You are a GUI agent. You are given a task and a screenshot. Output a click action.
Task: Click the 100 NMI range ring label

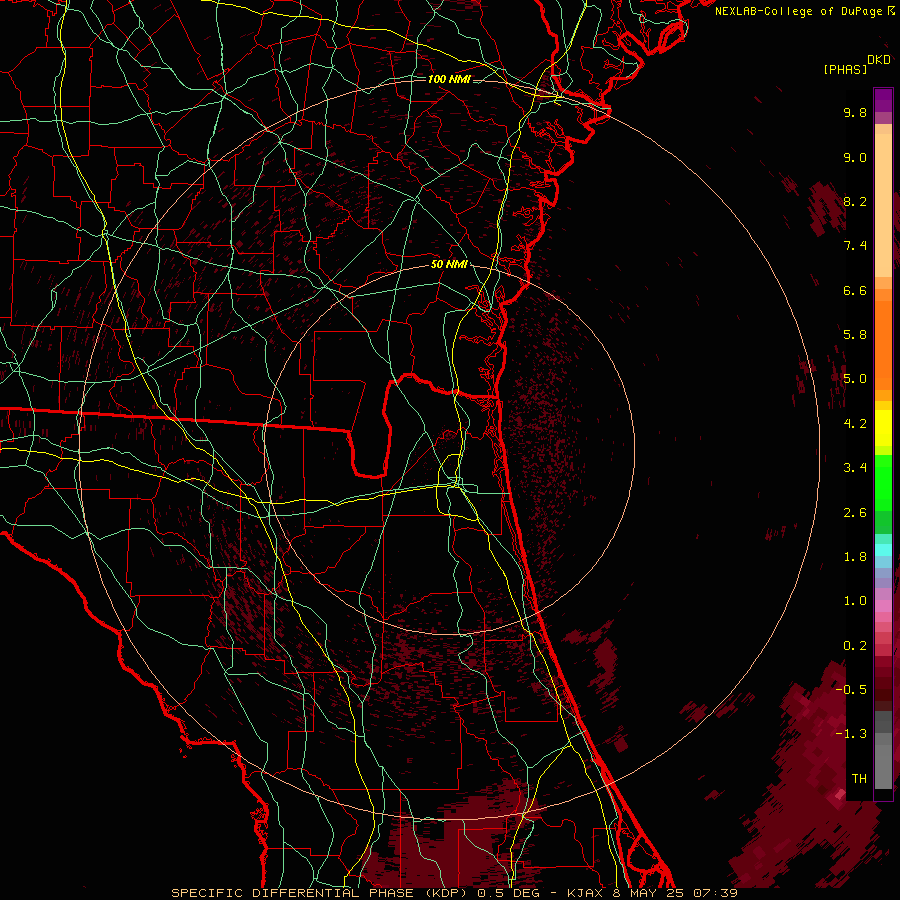[x=449, y=79]
